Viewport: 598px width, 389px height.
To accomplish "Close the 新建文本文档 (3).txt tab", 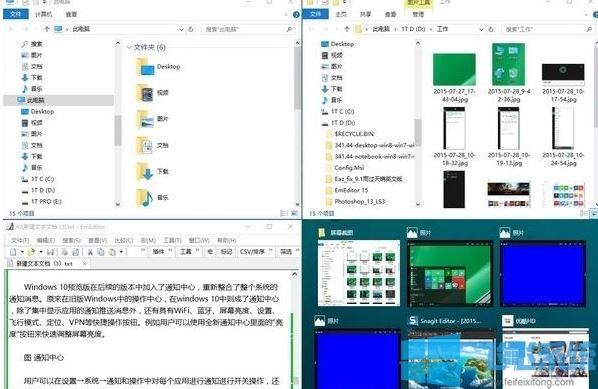I will (x=85, y=264).
